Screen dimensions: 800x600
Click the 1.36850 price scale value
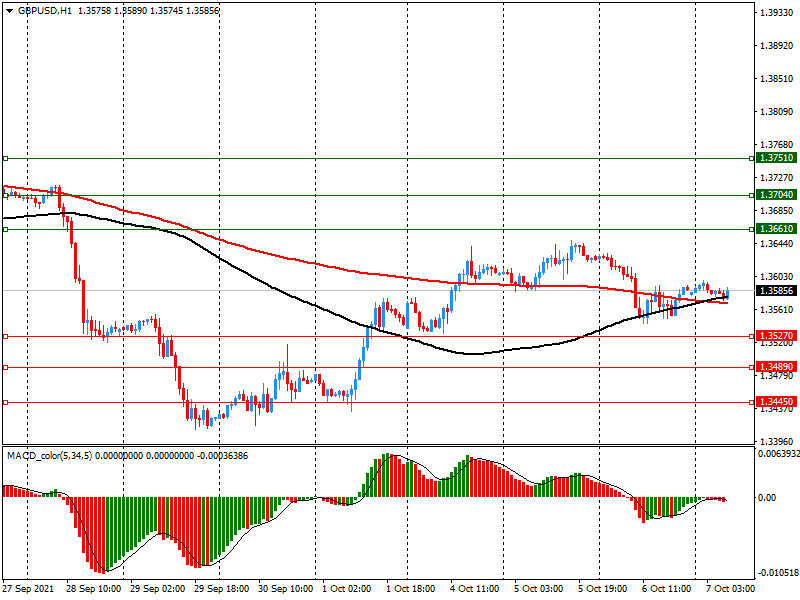(x=777, y=211)
